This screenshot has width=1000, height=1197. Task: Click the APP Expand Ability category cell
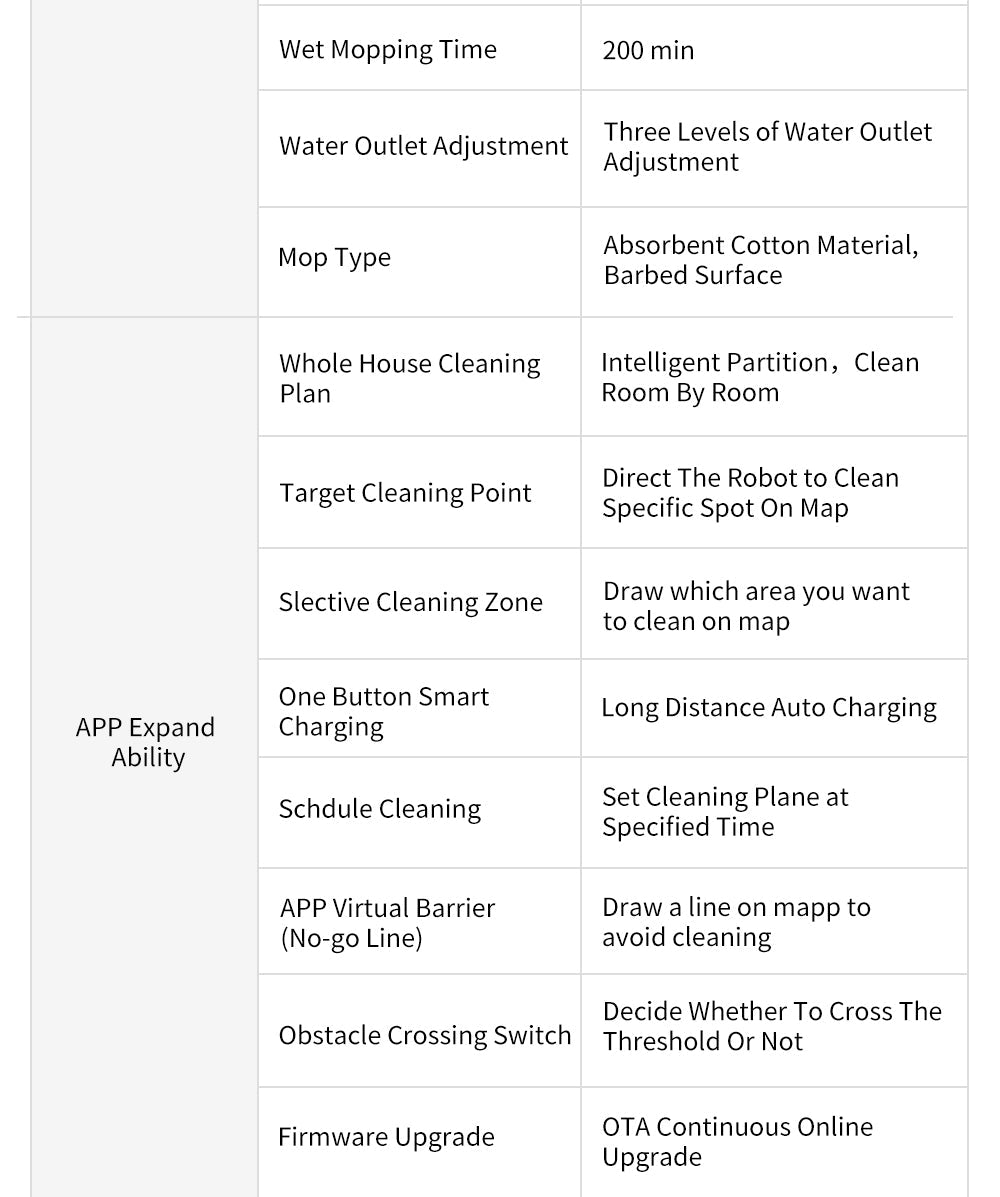146,742
